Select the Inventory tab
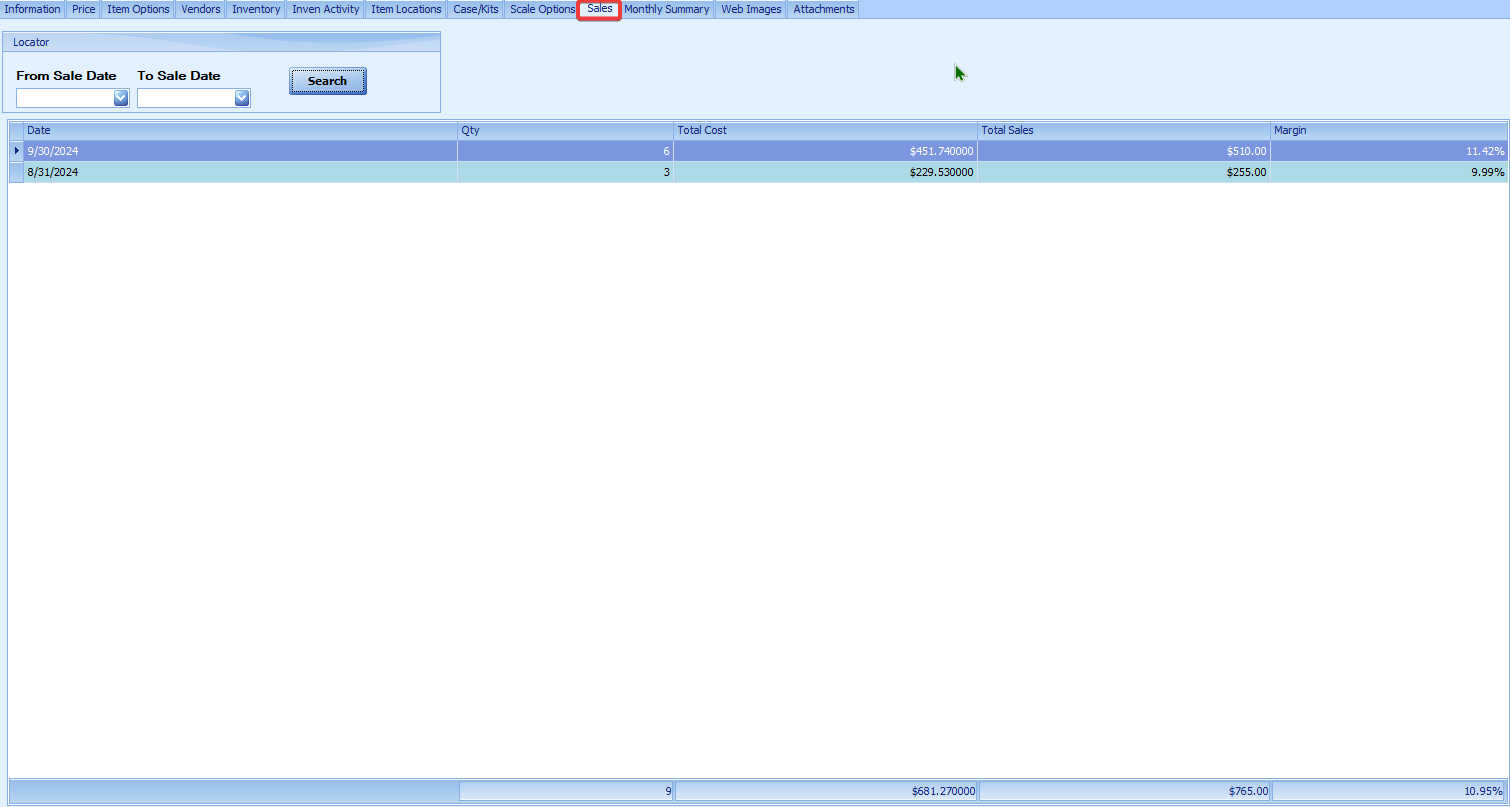This screenshot has height=807, width=1510. 256,9
